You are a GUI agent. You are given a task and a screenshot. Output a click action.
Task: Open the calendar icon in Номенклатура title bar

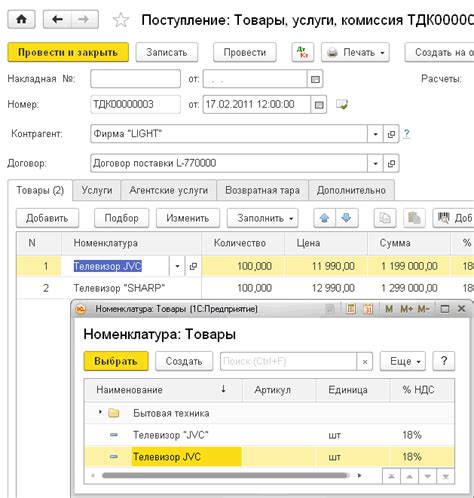[368, 309]
